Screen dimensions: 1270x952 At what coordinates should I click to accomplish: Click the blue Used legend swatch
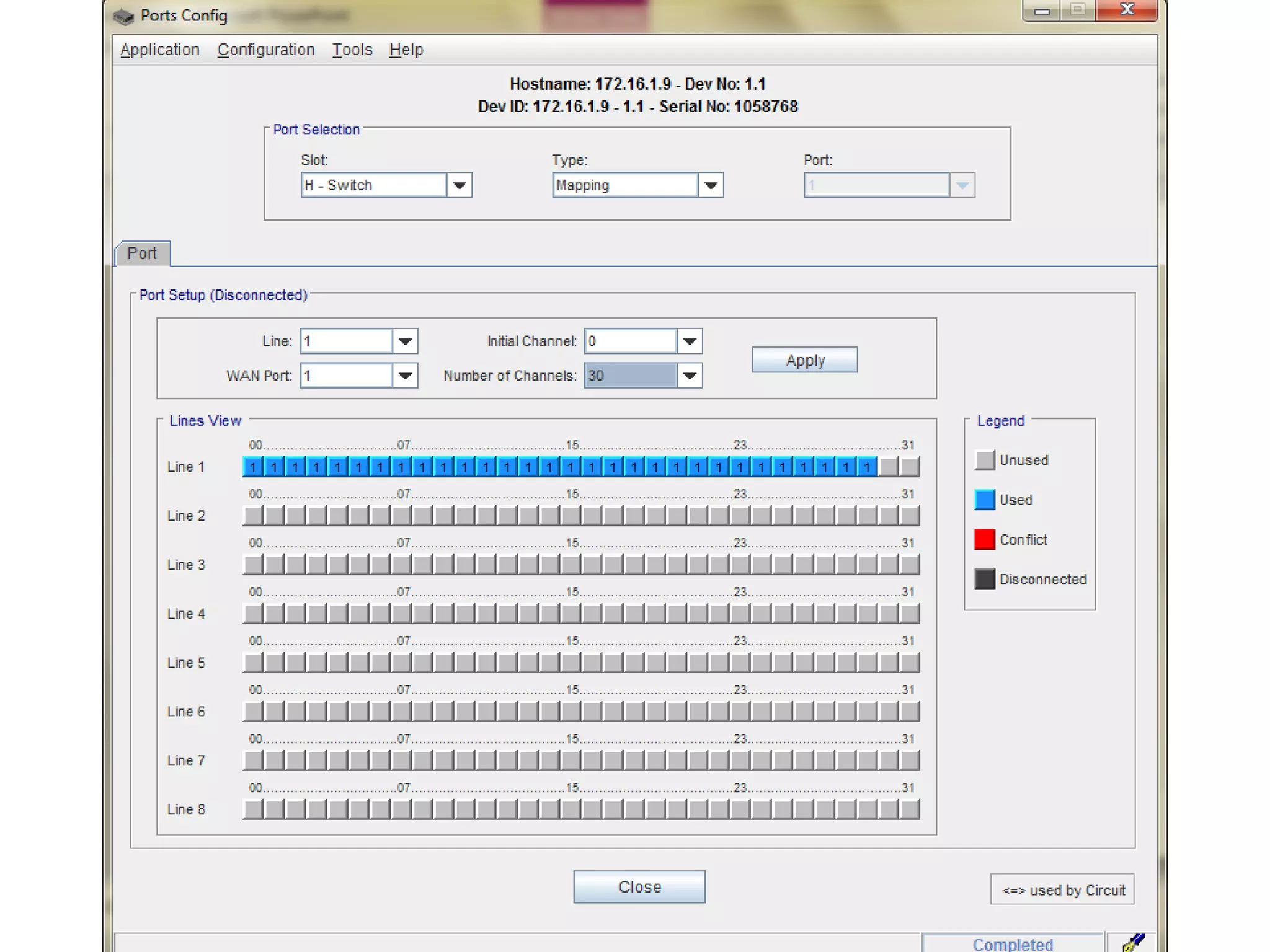984,500
